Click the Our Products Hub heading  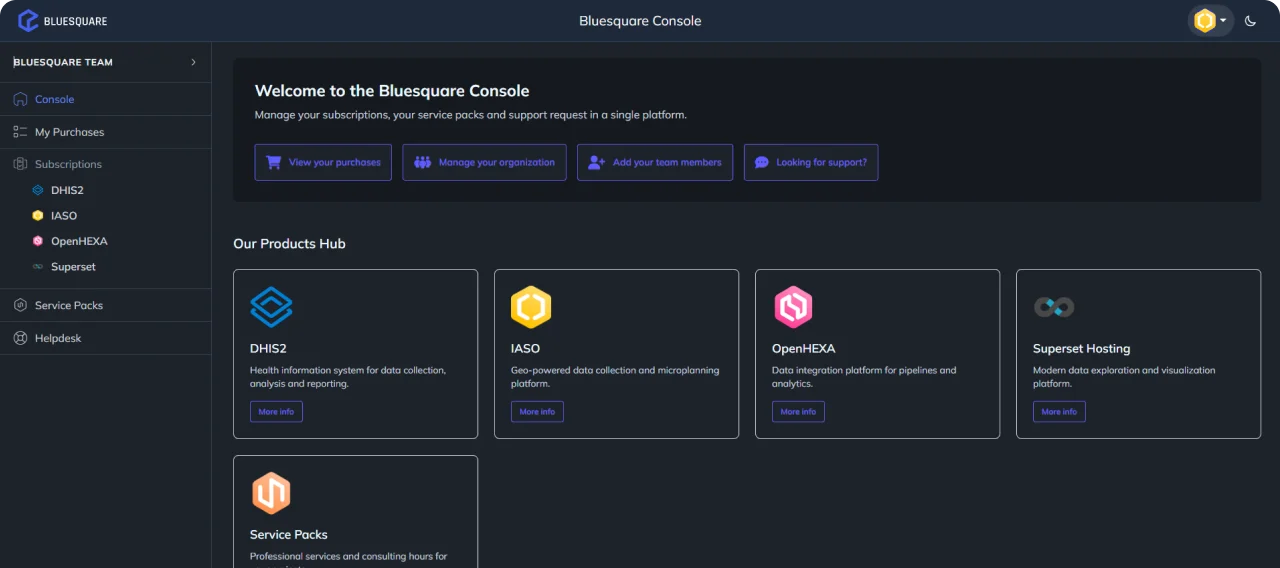point(289,244)
